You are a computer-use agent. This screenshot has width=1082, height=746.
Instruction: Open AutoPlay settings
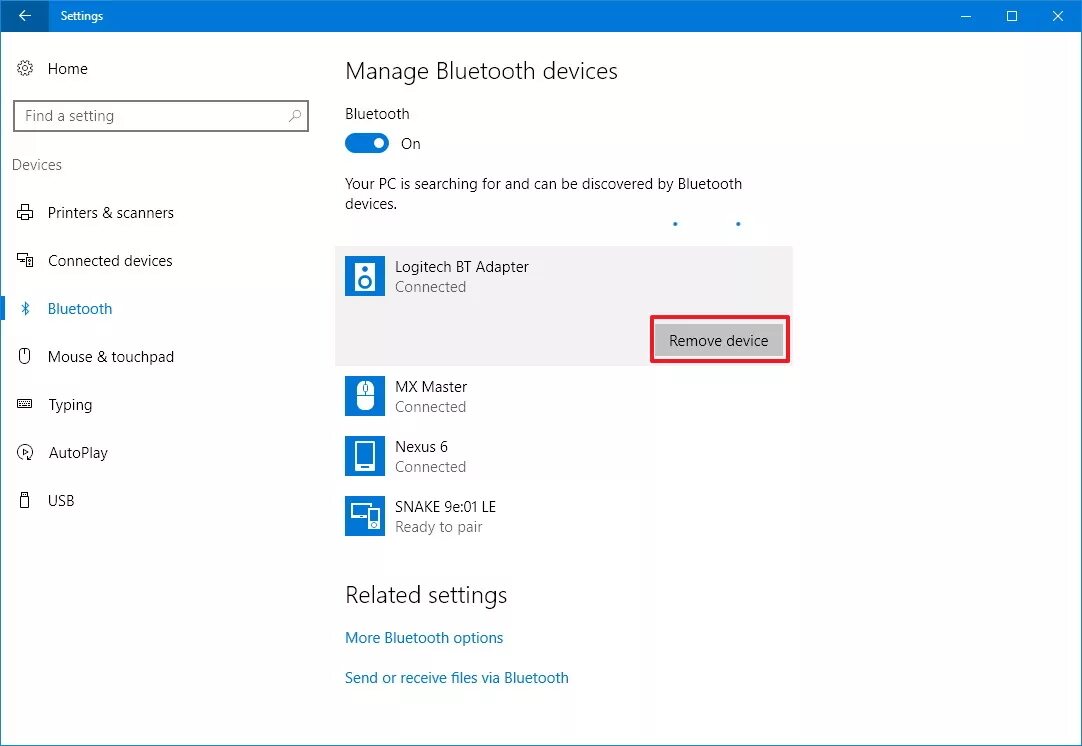78,452
